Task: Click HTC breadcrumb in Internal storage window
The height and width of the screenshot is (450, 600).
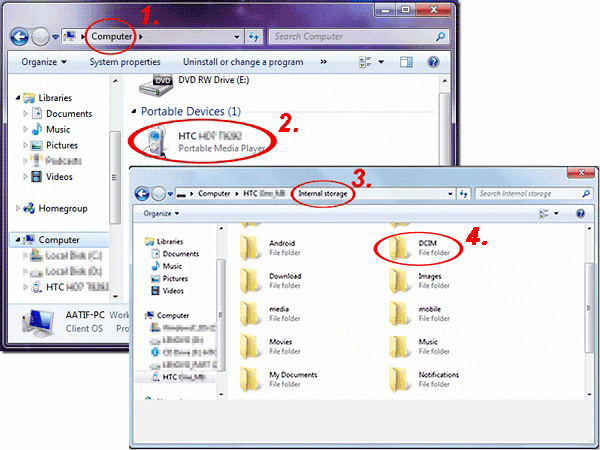Action: coord(264,194)
